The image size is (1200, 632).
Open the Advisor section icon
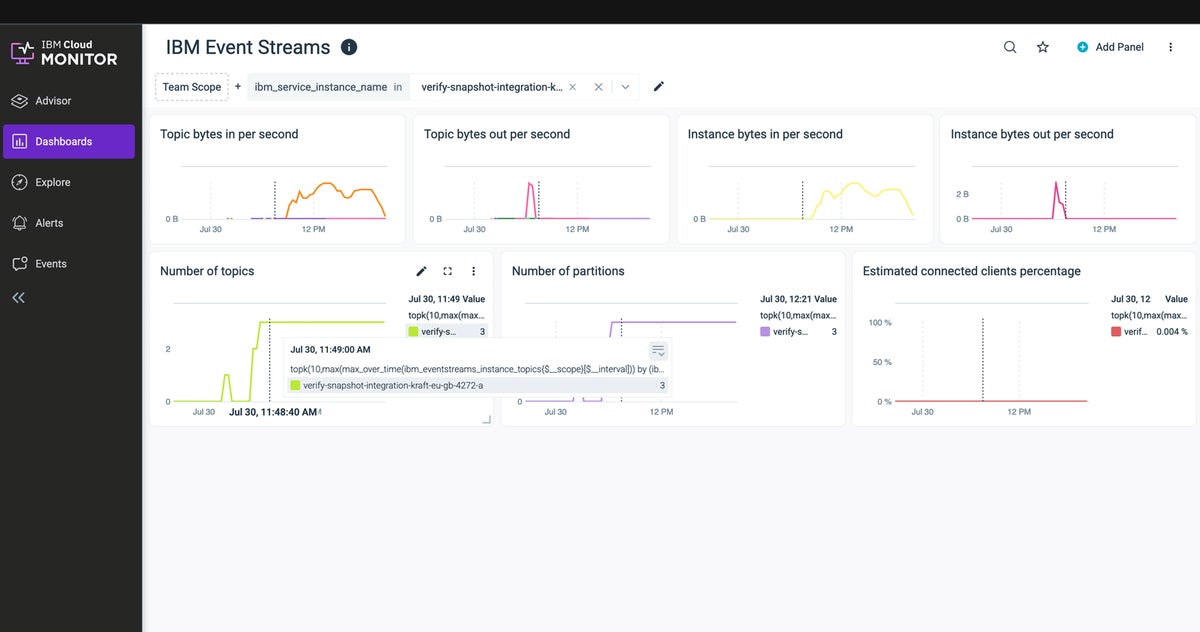point(19,101)
